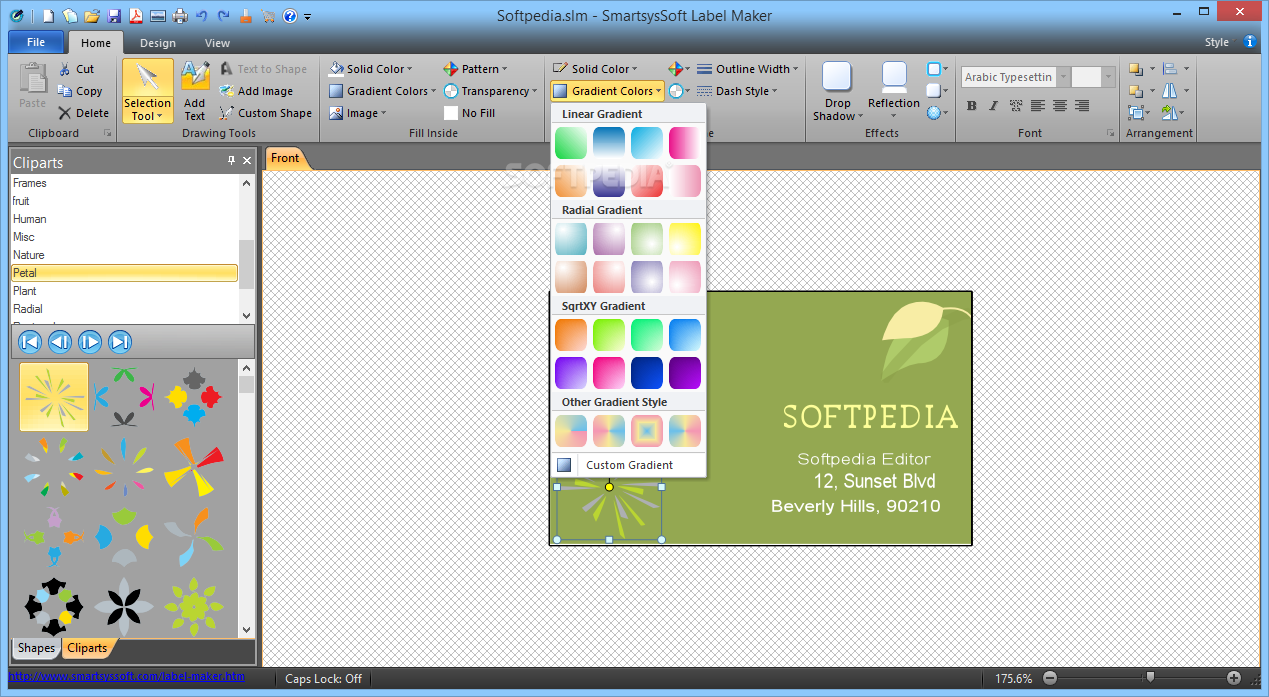Screen dimensions: 1269x697
Task: Go to previous clipart page
Action: (x=60, y=342)
